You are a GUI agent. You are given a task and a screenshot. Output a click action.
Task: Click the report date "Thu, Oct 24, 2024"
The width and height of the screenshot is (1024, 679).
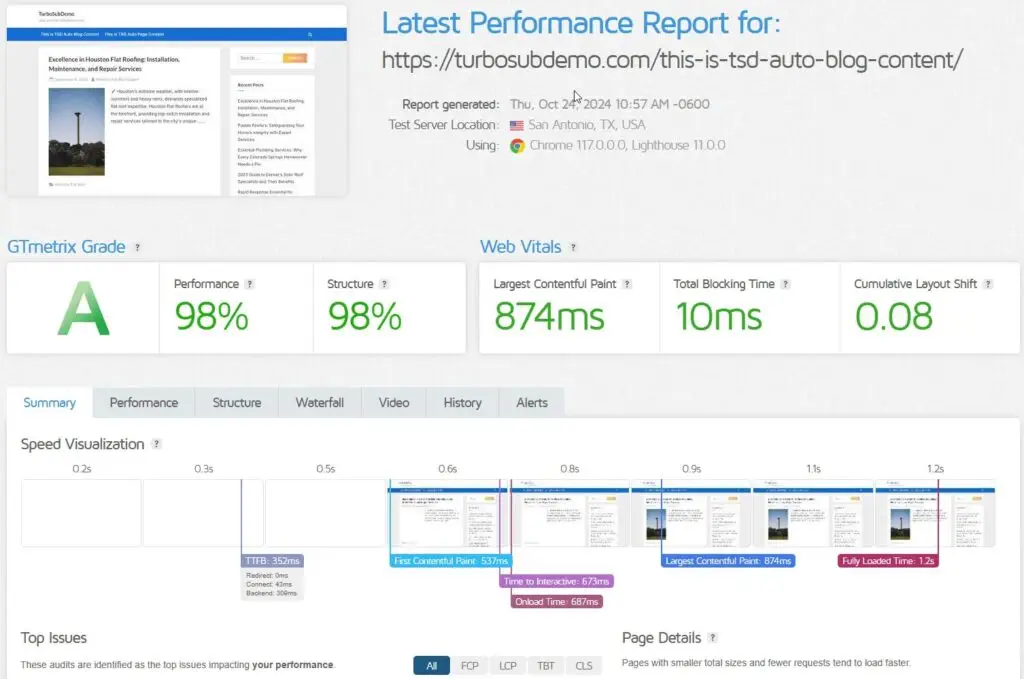click(x=560, y=104)
